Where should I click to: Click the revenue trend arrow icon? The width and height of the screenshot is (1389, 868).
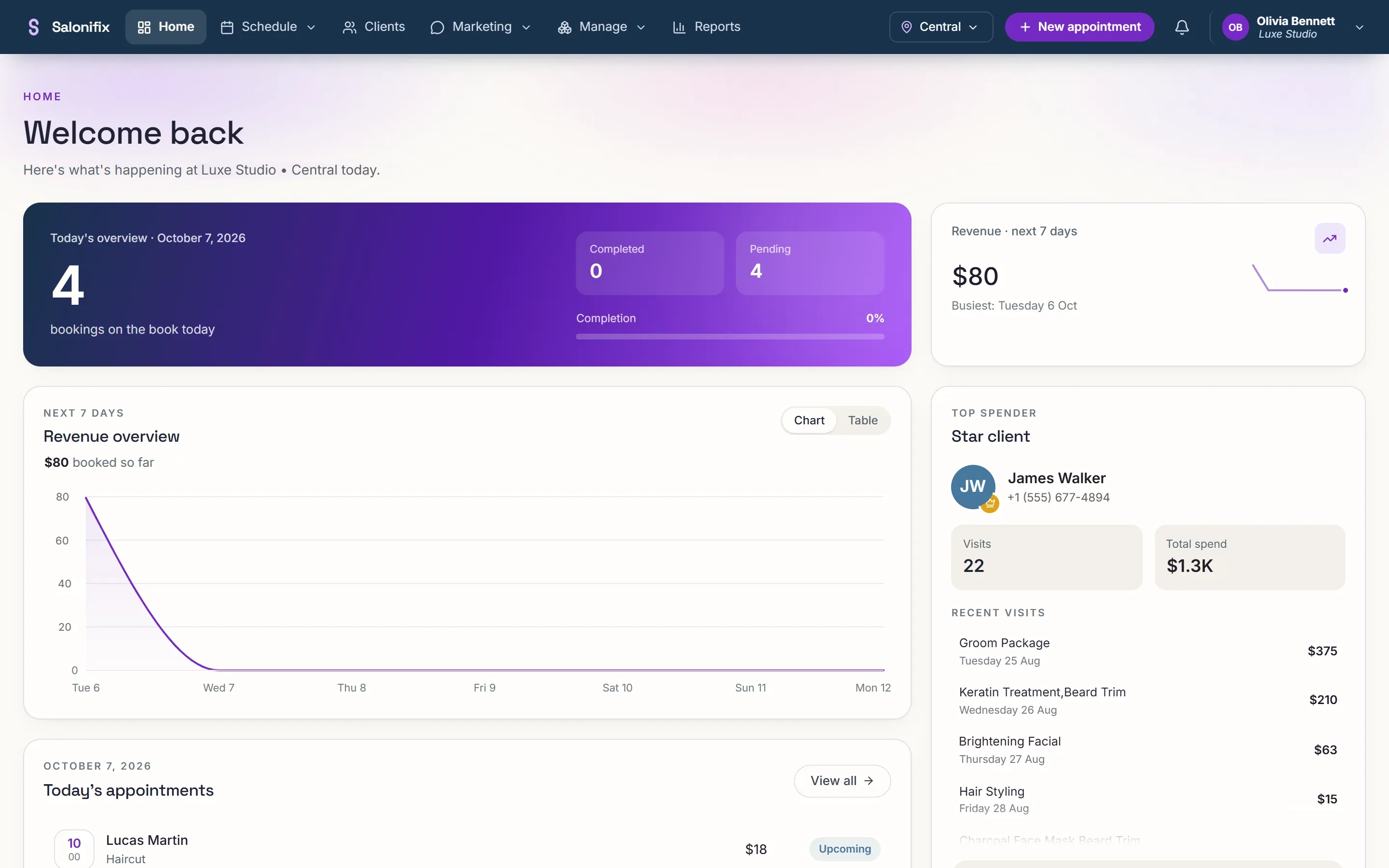1330,238
